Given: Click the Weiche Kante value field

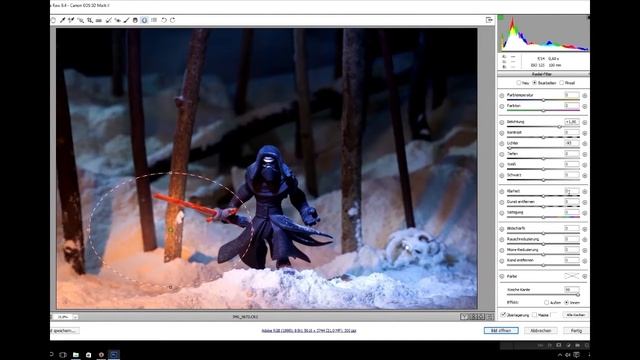Looking at the screenshot, I should (571, 289).
